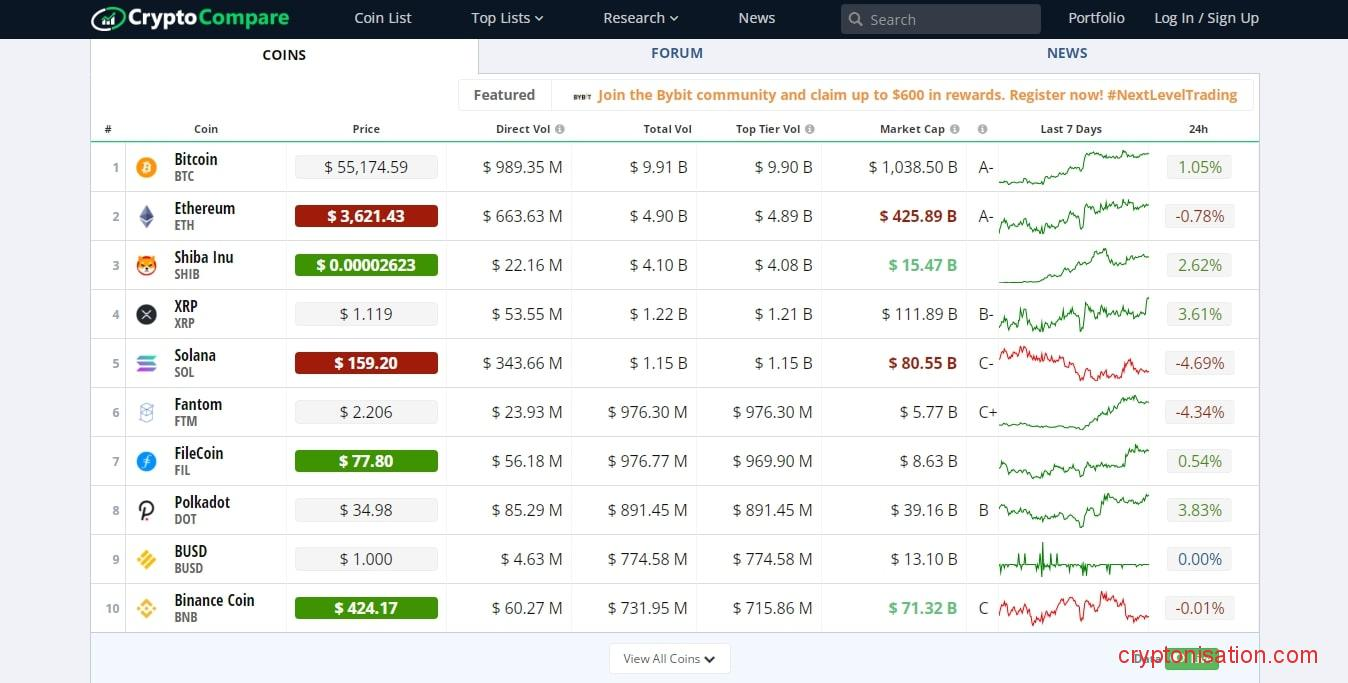Click the Binance Coin BNB icon
The height and width of the screenshot is (683, 1348).
[147, 608]
